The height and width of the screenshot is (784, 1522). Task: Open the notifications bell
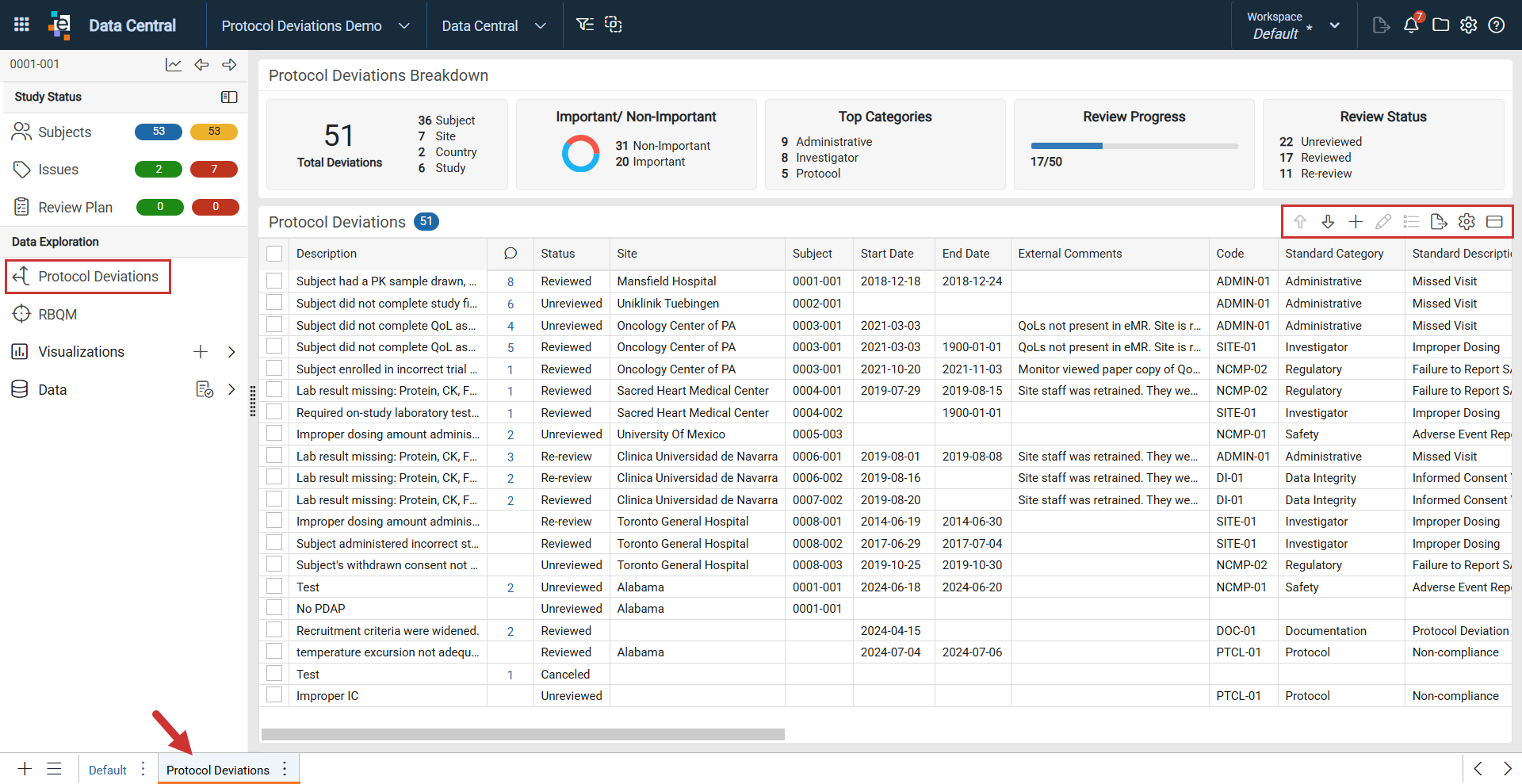(x=1411, y=25)
